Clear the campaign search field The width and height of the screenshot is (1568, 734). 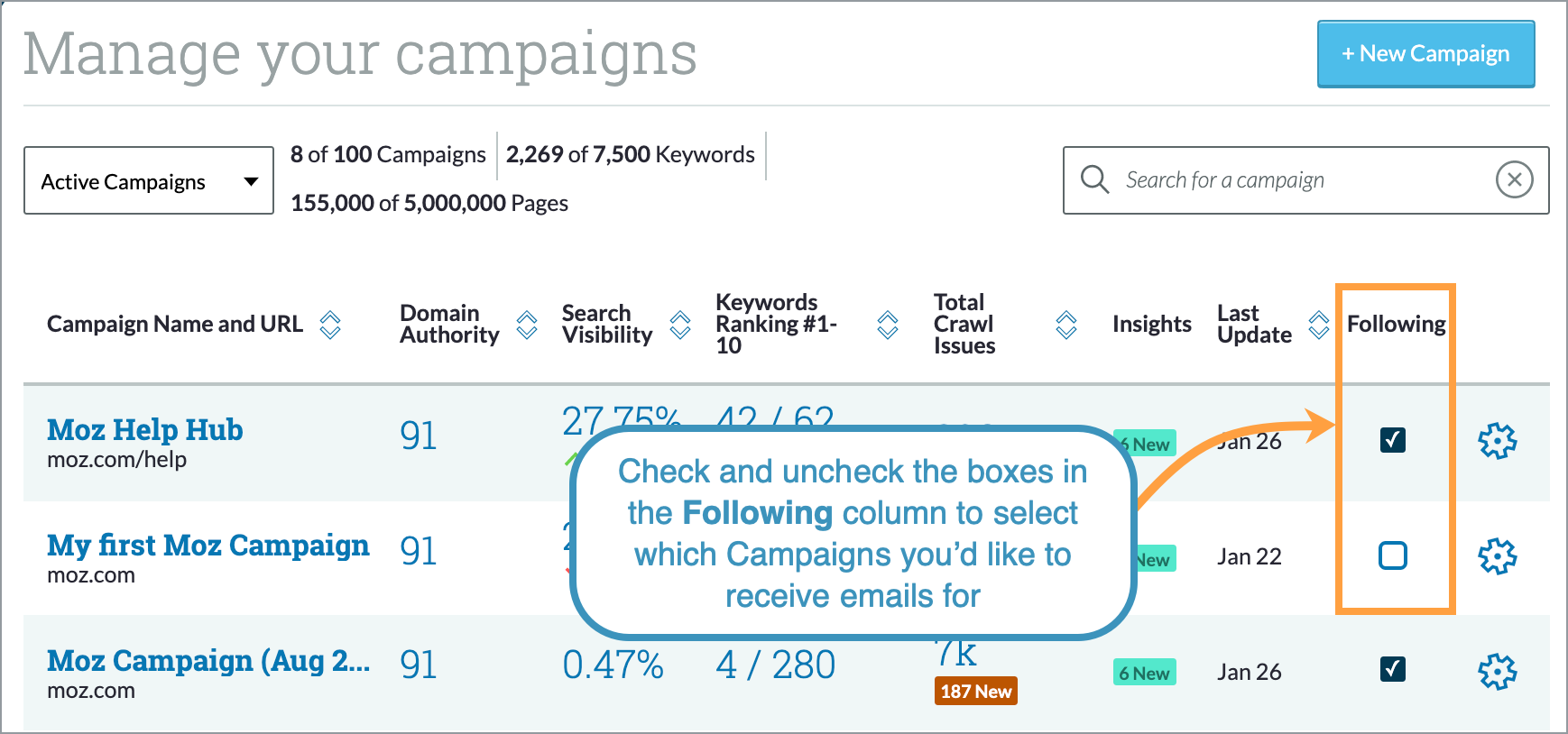(1514, 179)
